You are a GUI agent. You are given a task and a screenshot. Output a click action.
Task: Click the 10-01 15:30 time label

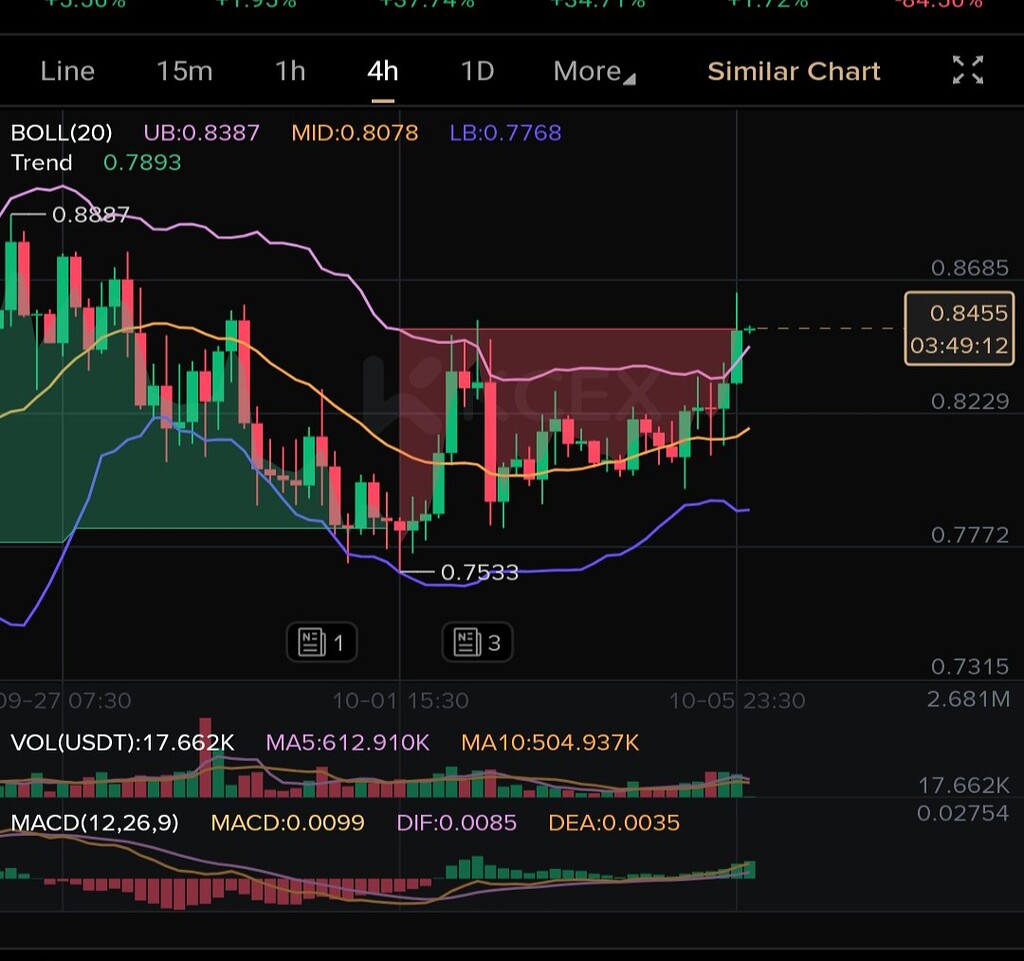click(400, 701)
